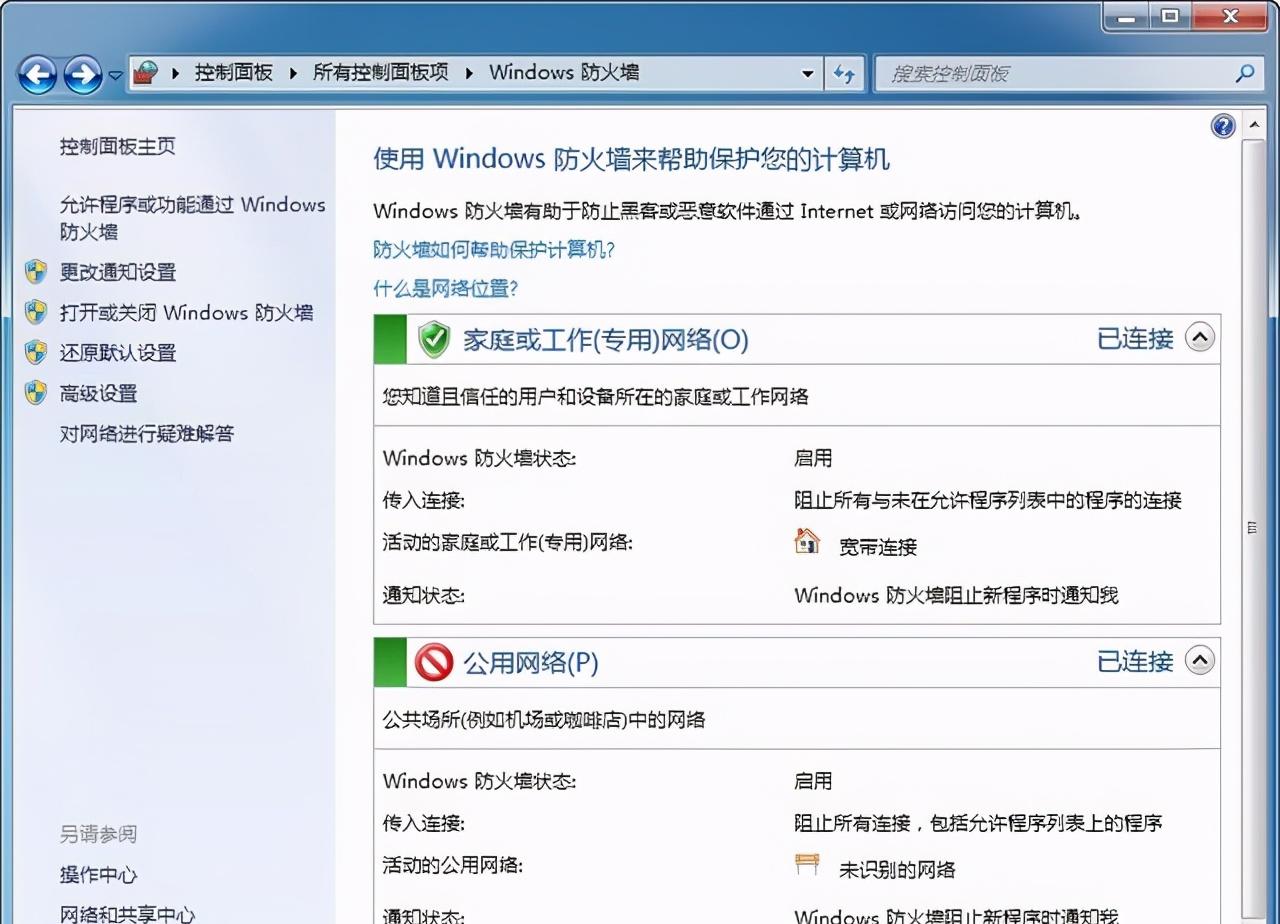Open 防火墙如何帮助保护计算机? help link
1280x924 pixels.
tap(494, 249)
